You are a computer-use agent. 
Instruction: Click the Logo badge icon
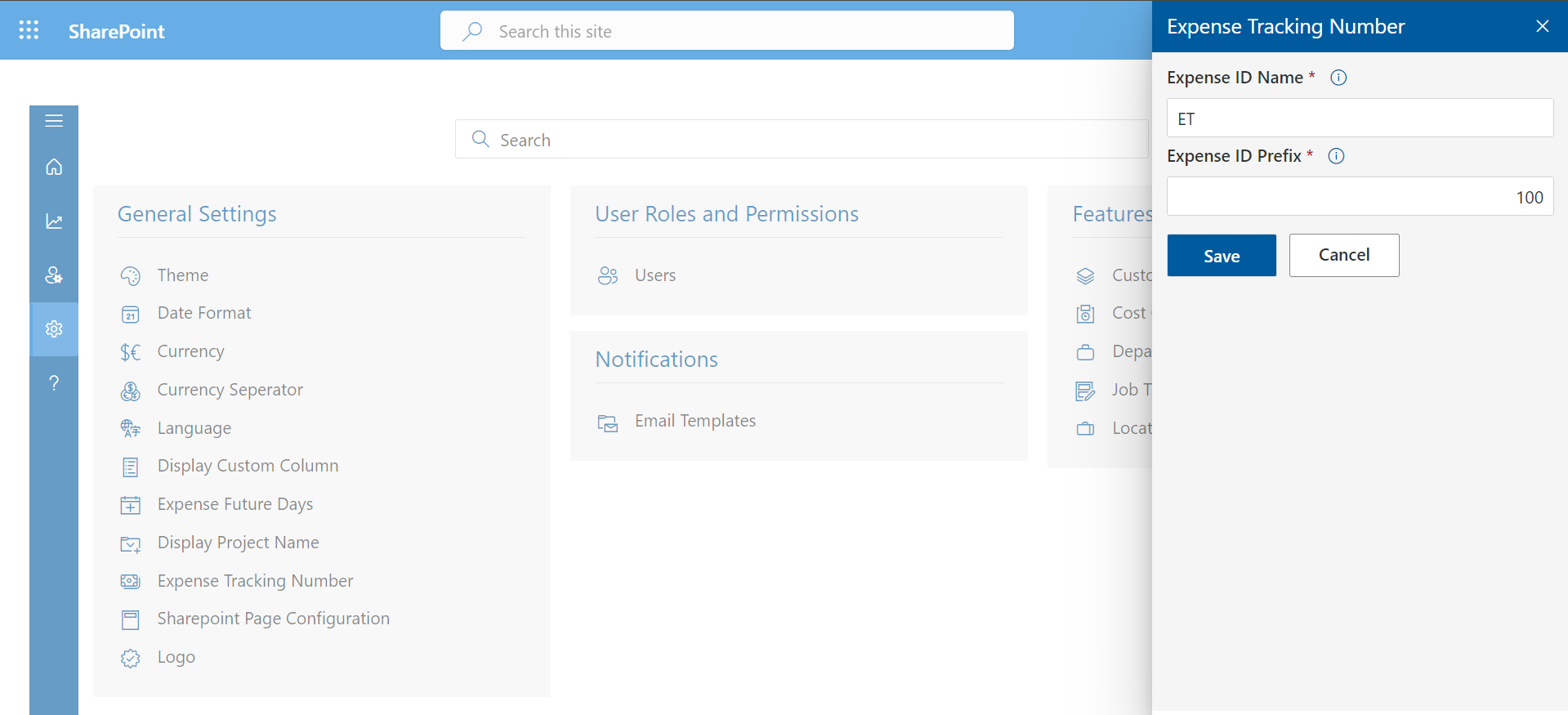pos(131,659)
